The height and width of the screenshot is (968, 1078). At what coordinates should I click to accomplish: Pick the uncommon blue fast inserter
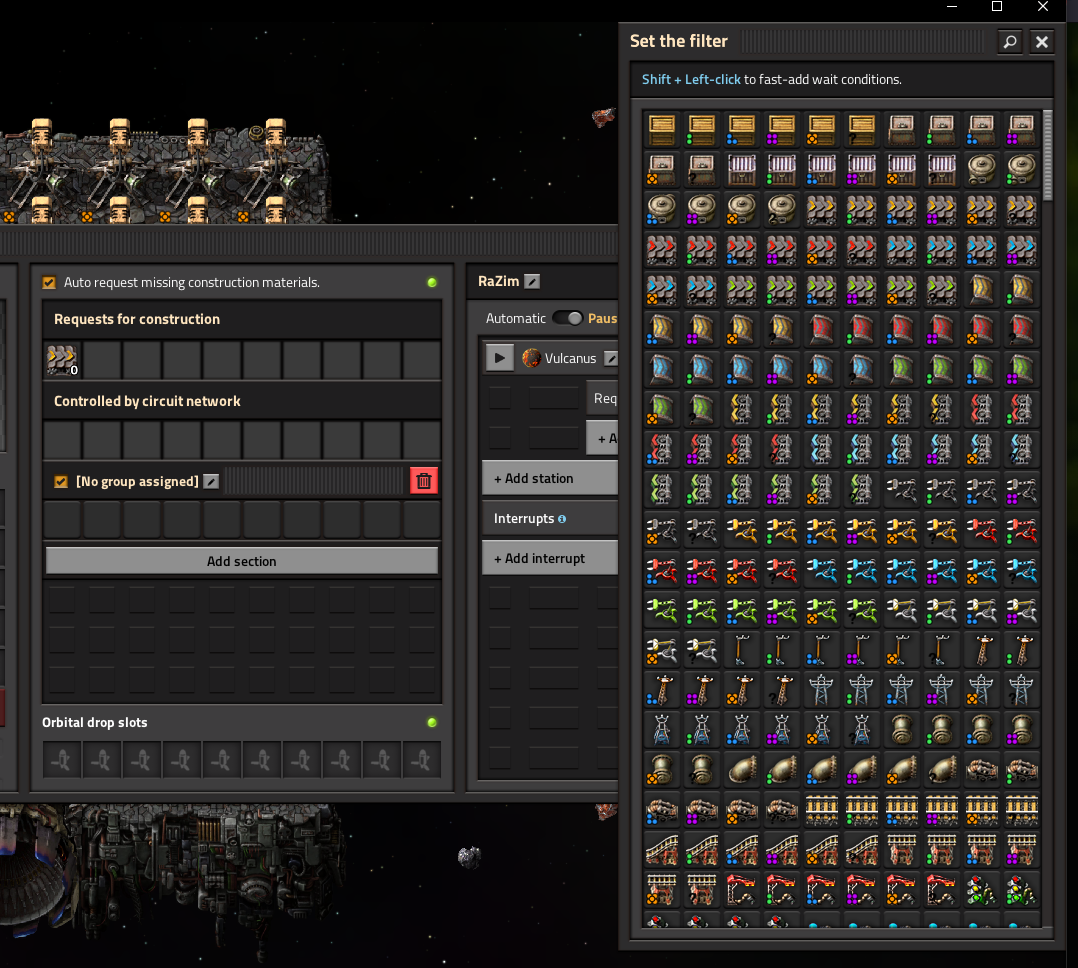pyautogui.click(x=861, y=568)
